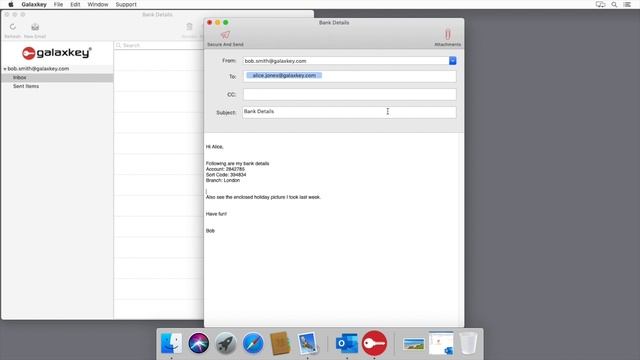This screenshot has height=360, width=640.
Task: Open Microsoft Outlook from the Dock
Action: tap(347, 343)
